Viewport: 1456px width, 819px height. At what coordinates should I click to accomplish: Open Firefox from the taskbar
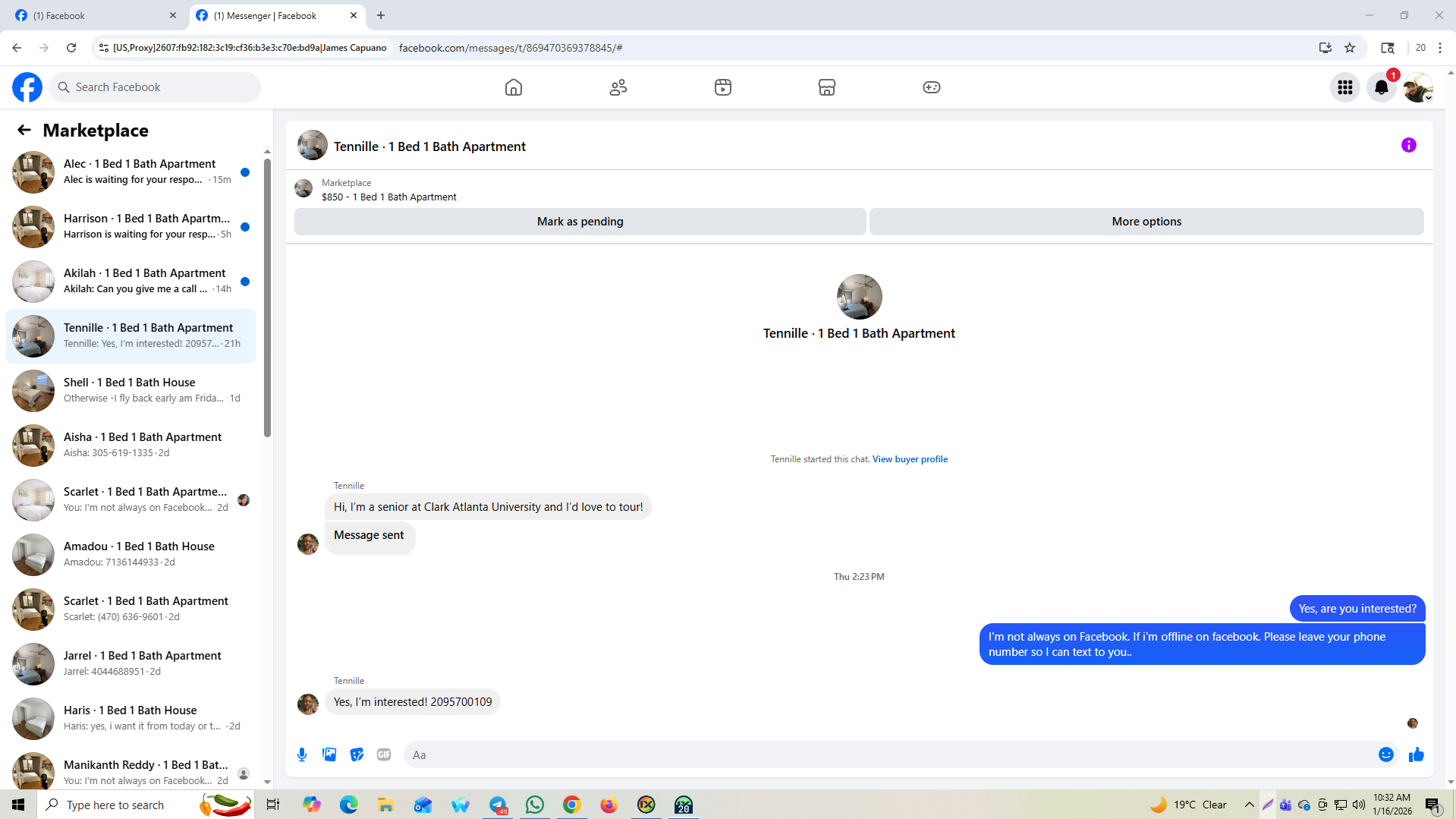(609, 805)
